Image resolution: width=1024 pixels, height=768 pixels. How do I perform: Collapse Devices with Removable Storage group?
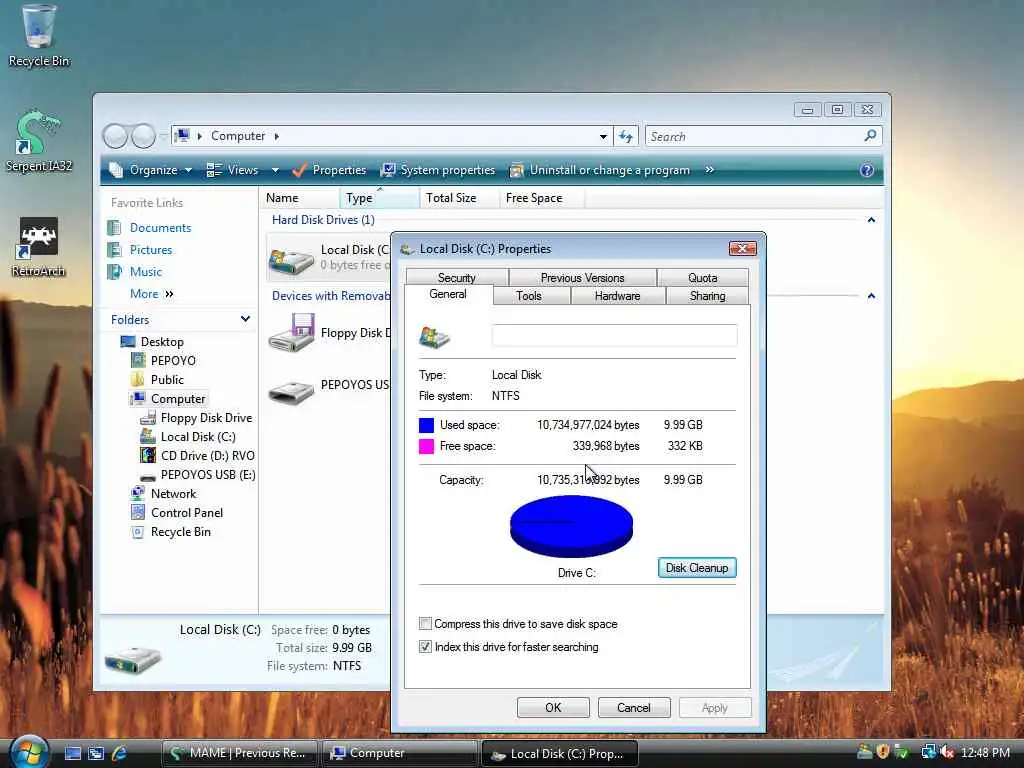point(871,296)
